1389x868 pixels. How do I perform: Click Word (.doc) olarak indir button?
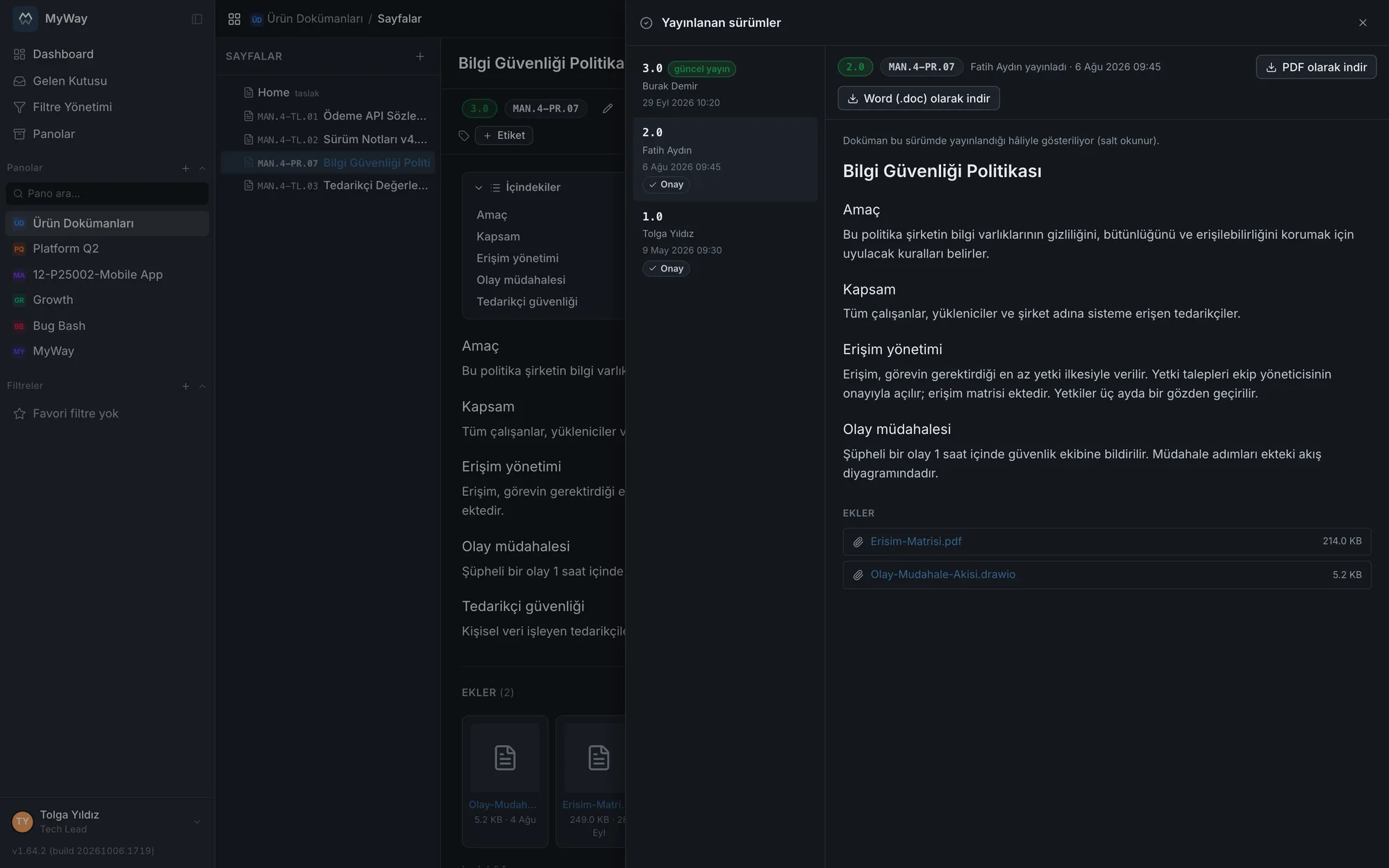919,99
